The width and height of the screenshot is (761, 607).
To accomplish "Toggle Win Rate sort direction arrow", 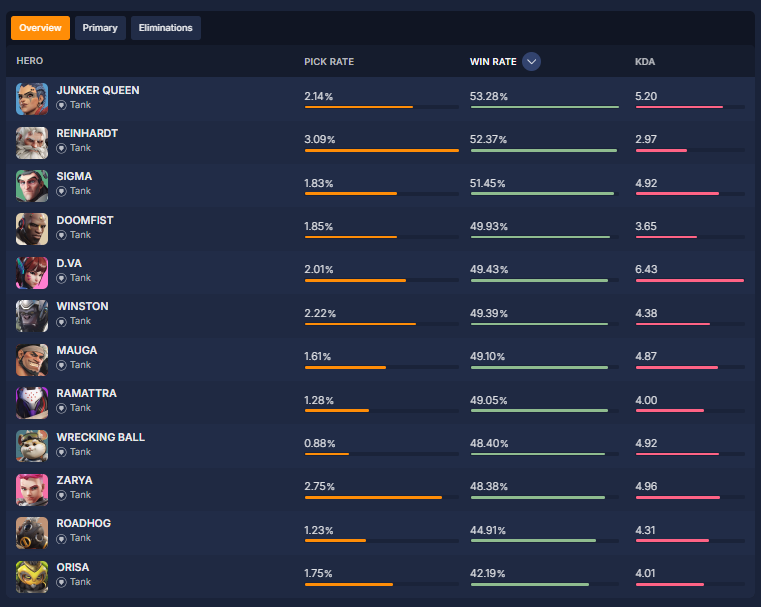I will coord(532,62).
